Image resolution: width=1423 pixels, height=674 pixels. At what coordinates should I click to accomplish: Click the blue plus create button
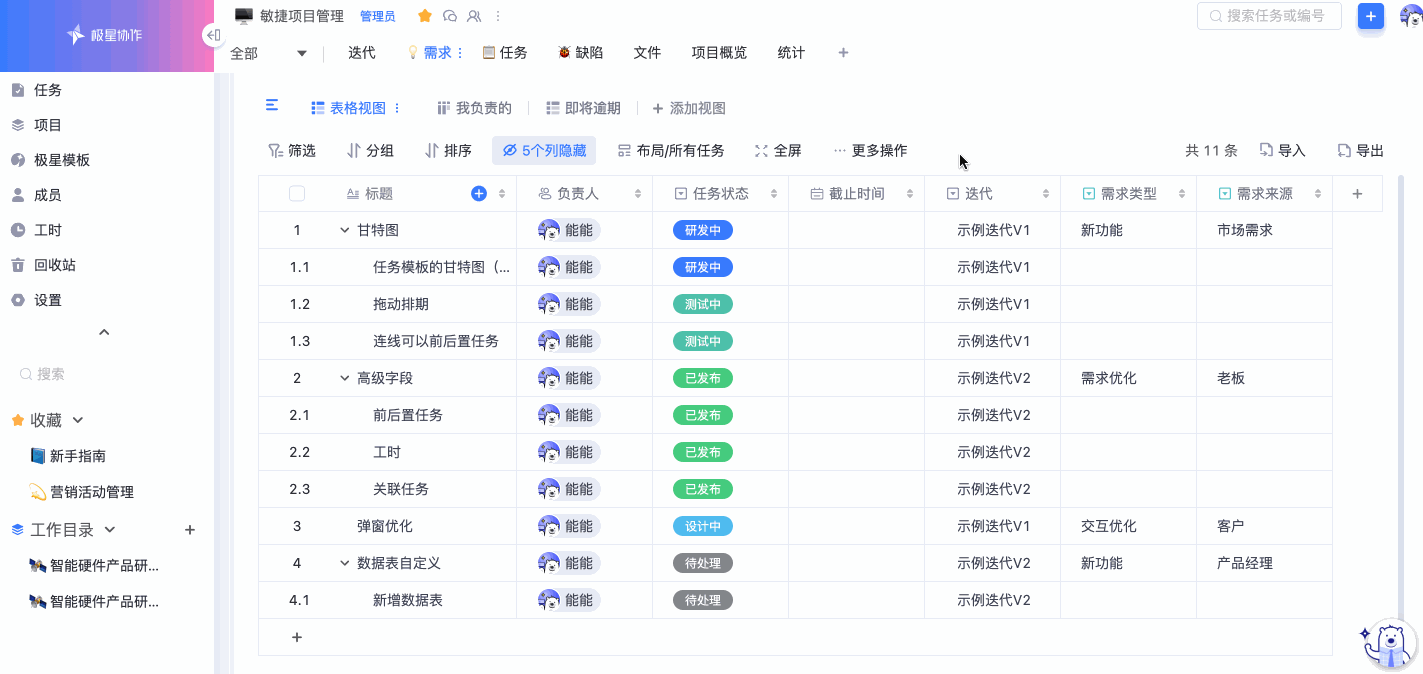click(x=1371, y=16)
